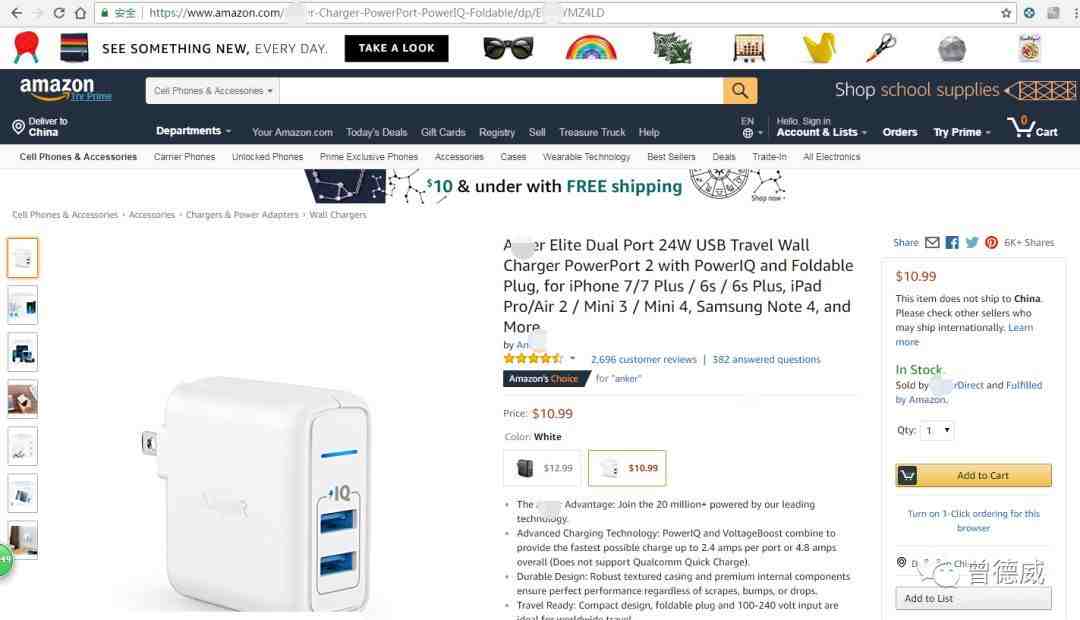
Task: Share product on Pinterest icon
Action: pos(991,242)
